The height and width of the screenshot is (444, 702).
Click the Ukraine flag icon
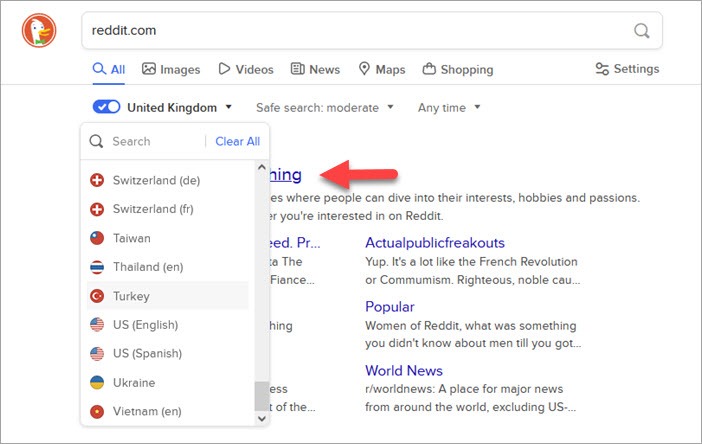point(97,383)
